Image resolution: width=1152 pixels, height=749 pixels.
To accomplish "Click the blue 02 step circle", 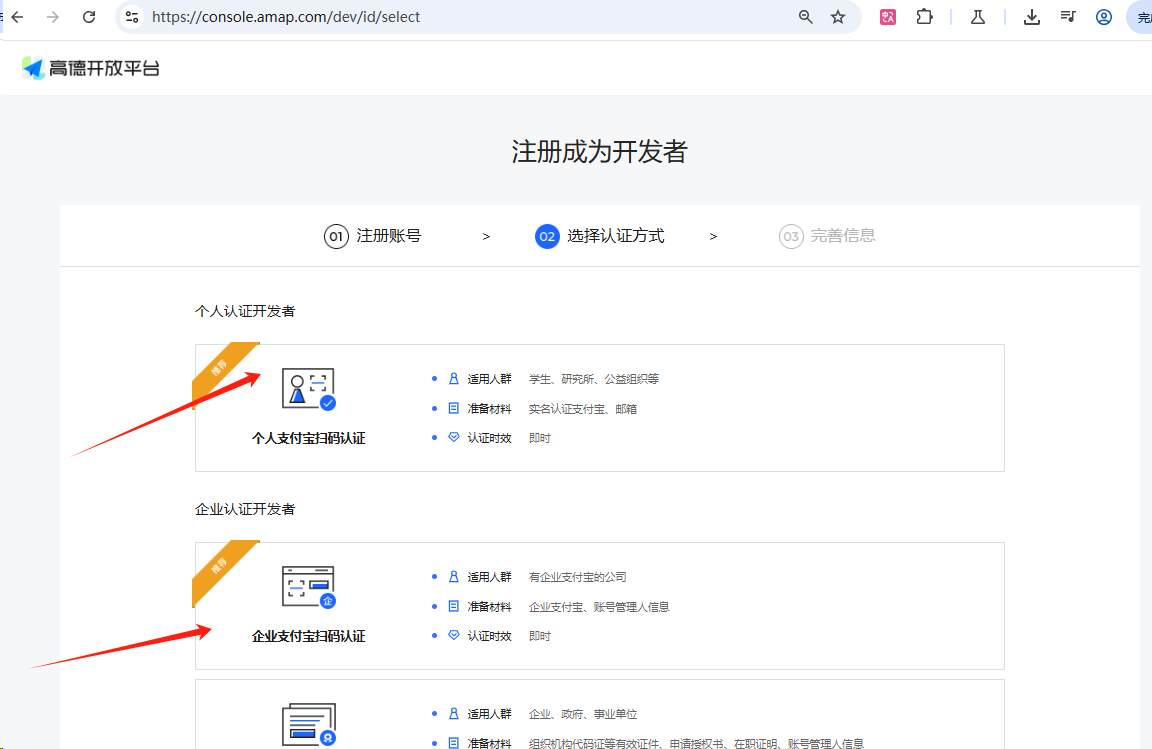I will tap(547, 237).
